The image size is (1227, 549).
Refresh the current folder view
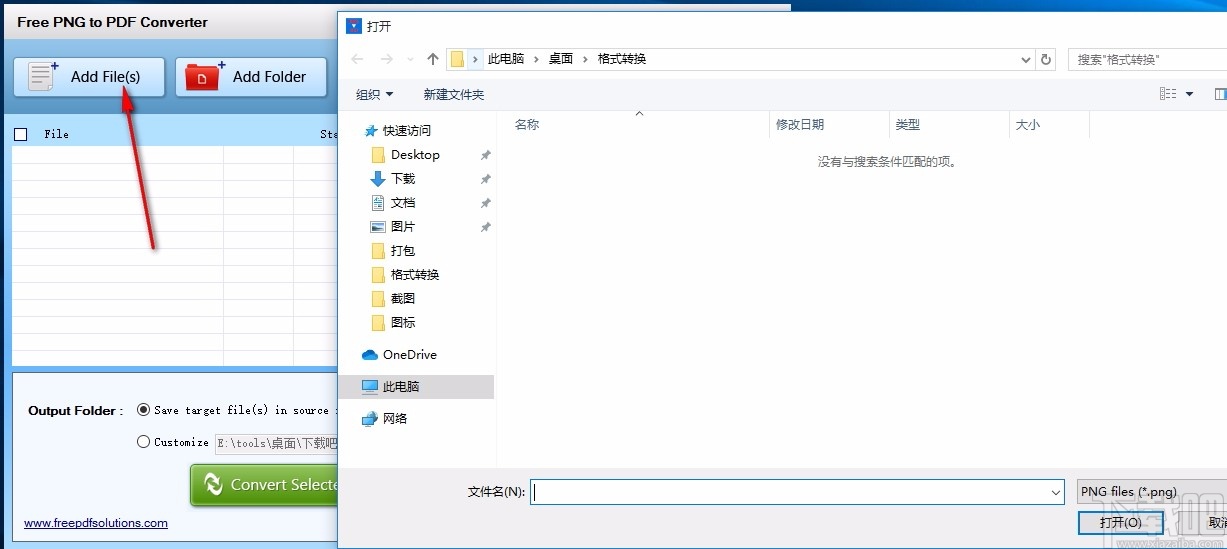tap(1047, 60)
